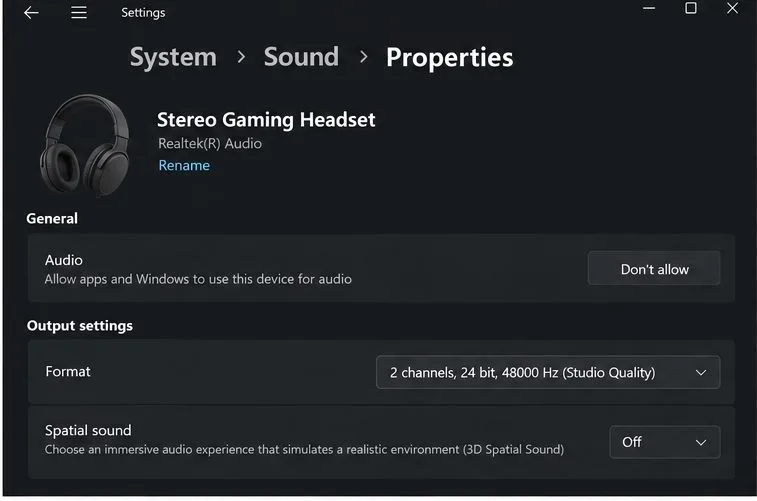Go back with the arrow icon

point(31,13)
